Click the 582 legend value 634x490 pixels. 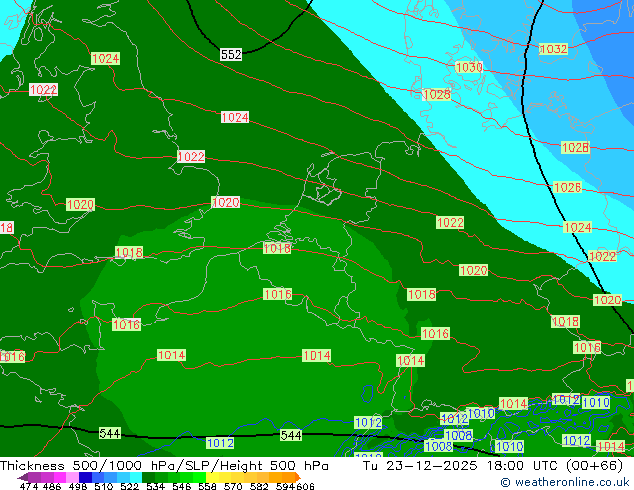(x=259, y=486)
